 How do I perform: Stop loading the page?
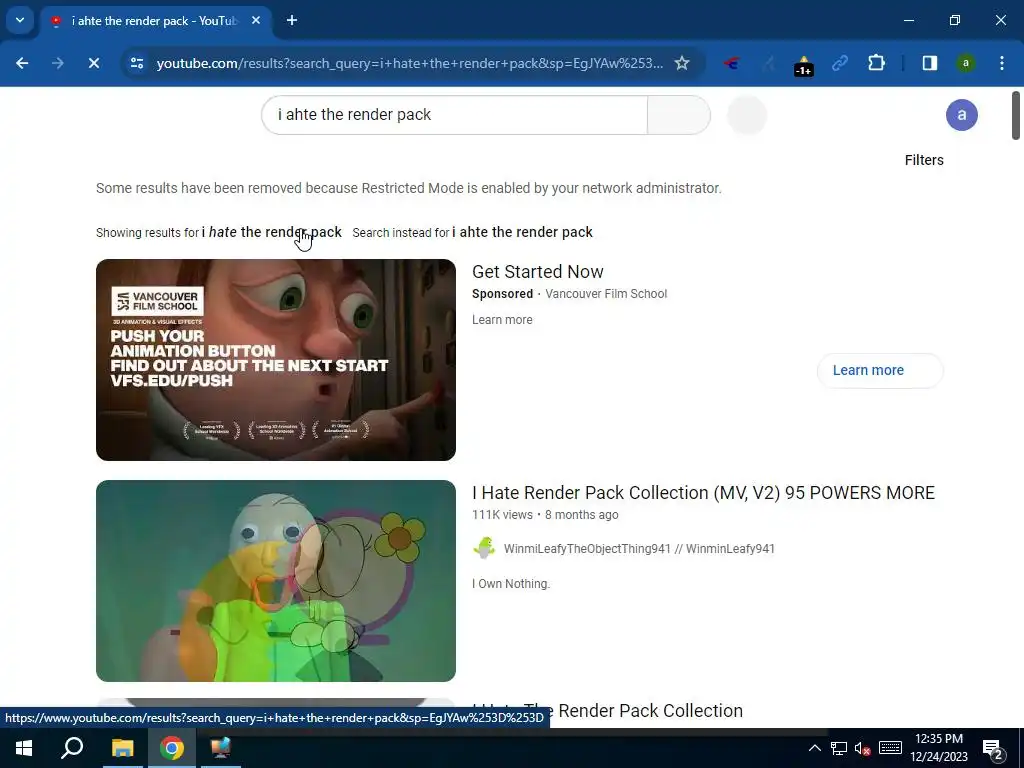pyautogui.click(x=93, y=63)
